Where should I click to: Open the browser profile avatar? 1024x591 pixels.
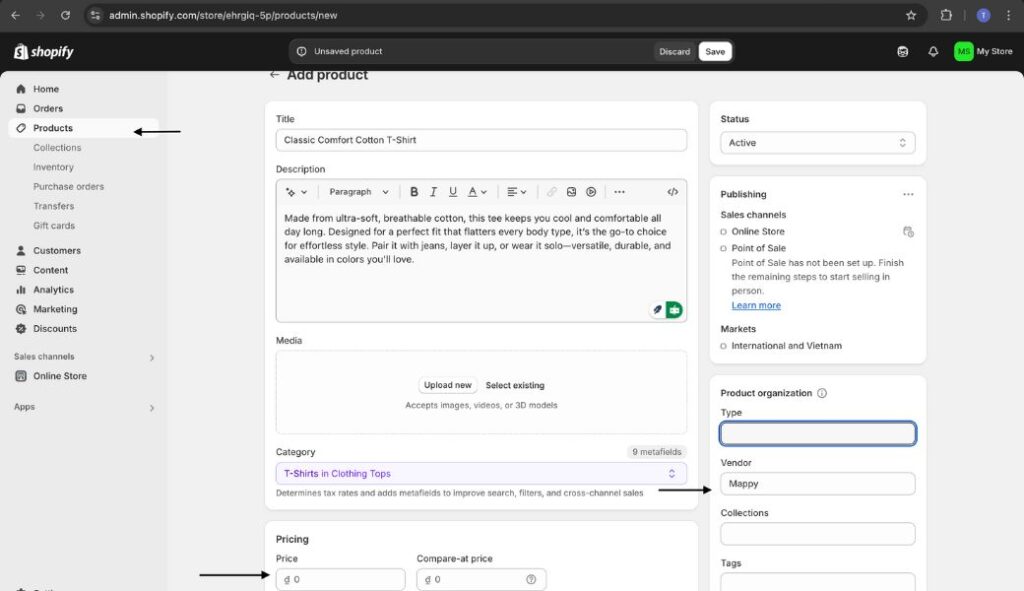[x=983, y=15]
